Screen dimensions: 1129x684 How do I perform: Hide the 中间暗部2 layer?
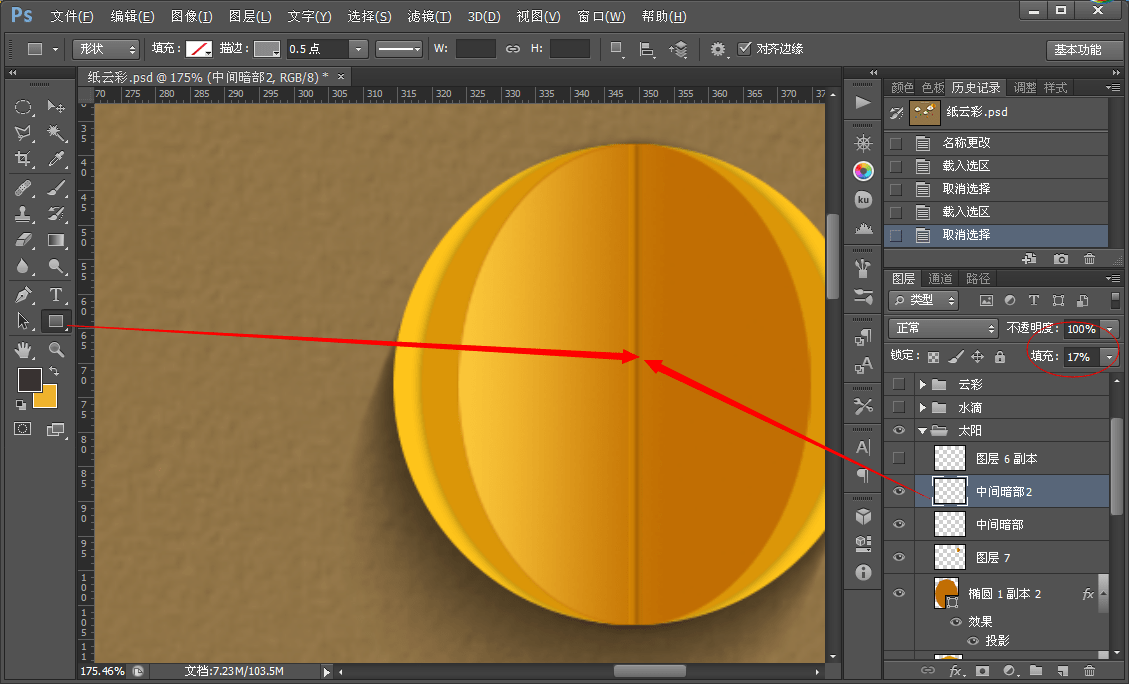[898, 491]
